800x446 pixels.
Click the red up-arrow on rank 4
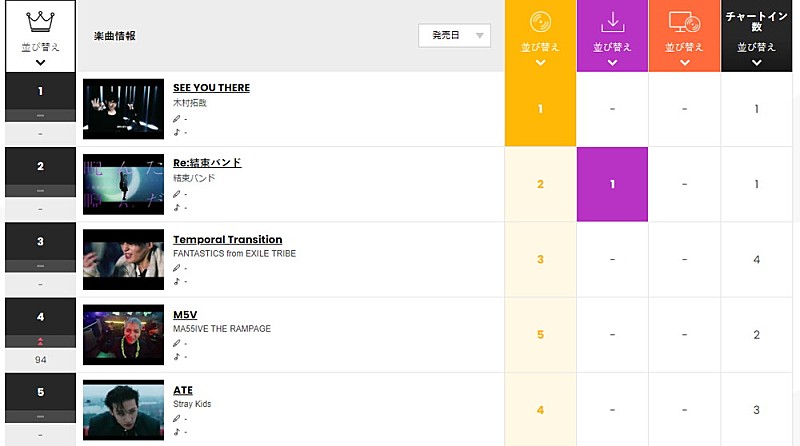pos(40,341)
